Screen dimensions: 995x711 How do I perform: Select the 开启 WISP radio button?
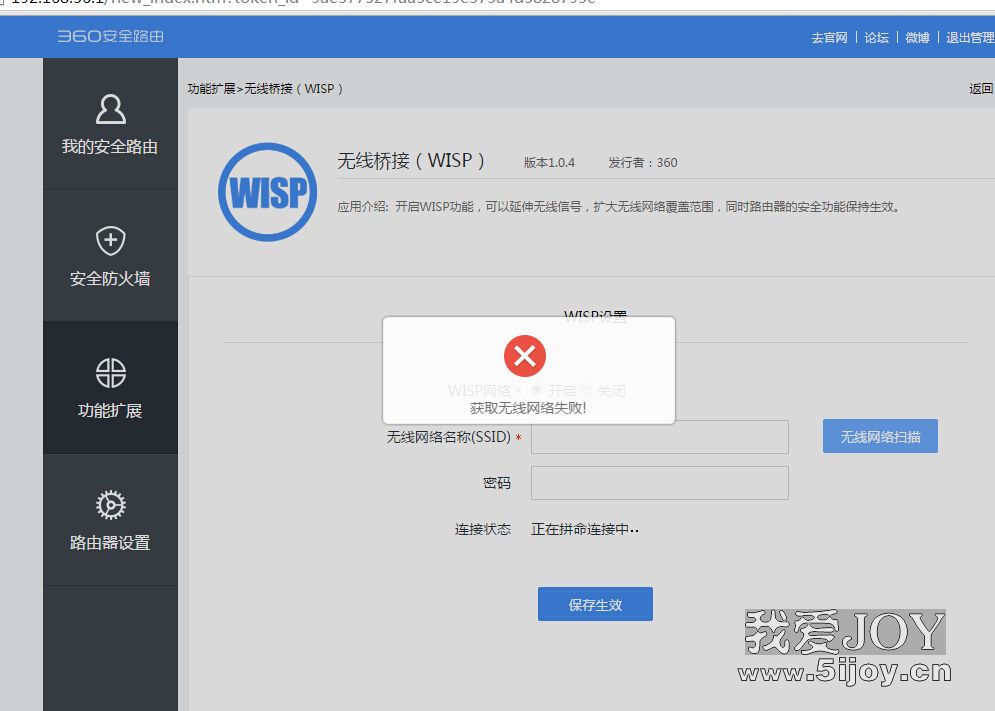(537, 389)
